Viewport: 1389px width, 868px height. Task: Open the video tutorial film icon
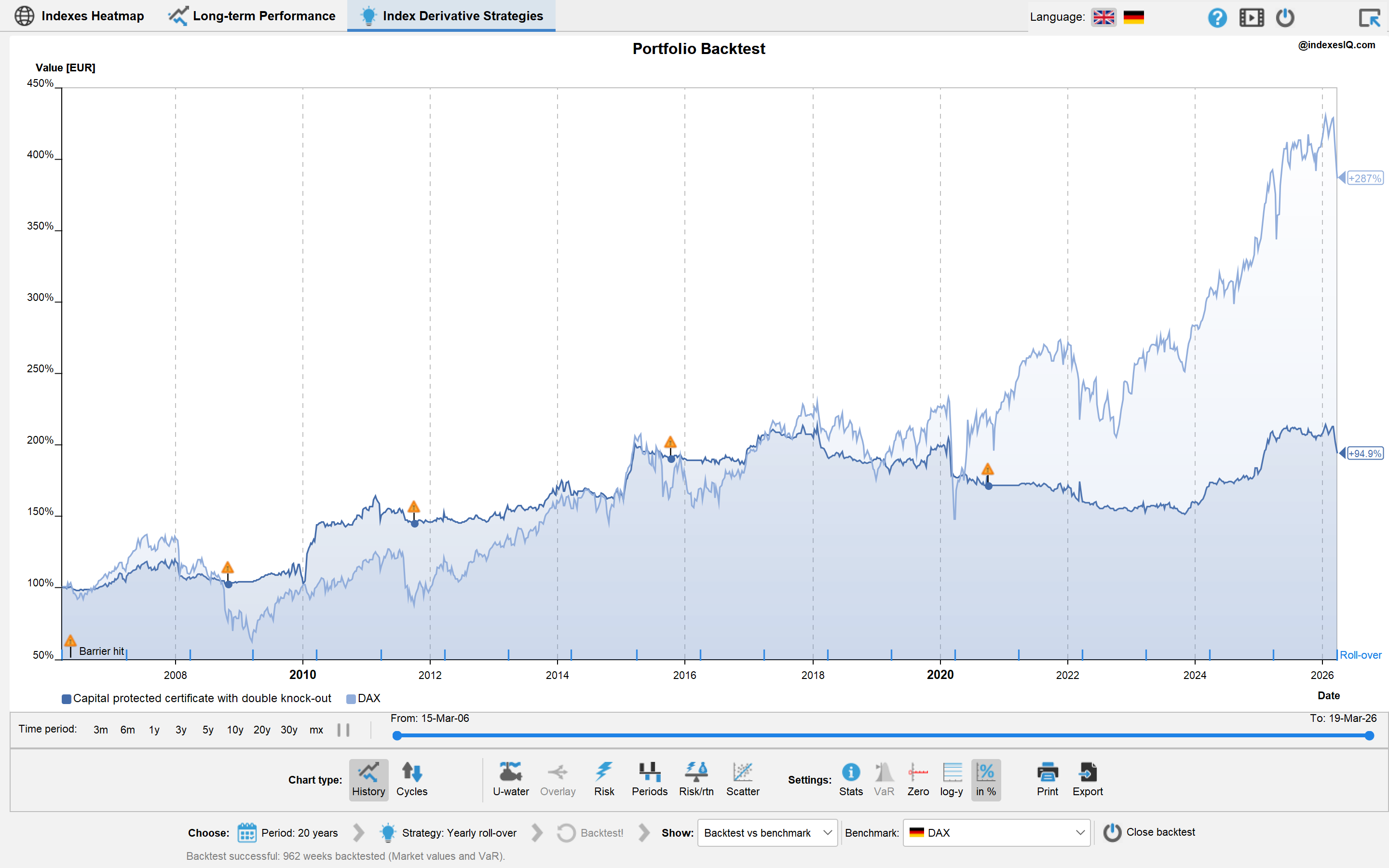pos(1251,17)
